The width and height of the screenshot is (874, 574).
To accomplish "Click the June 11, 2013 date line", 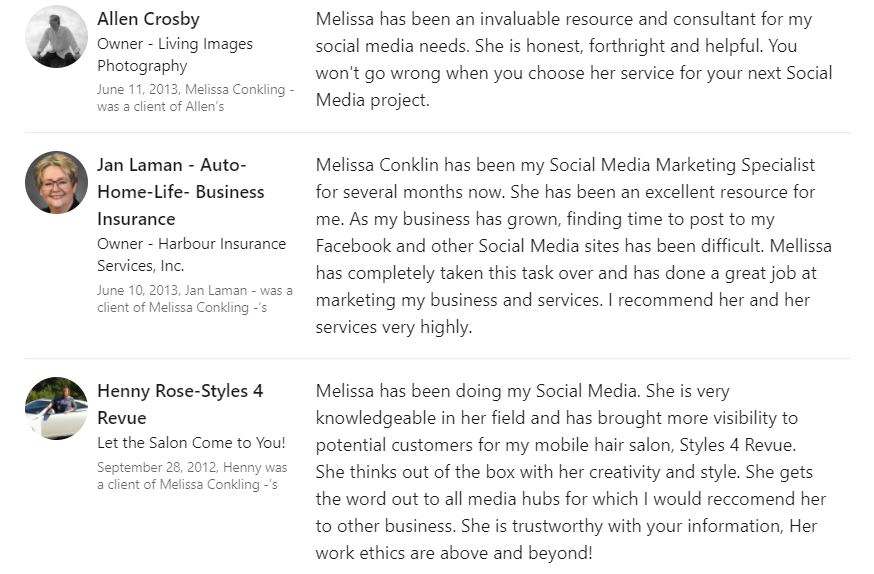I will point(195,98).
